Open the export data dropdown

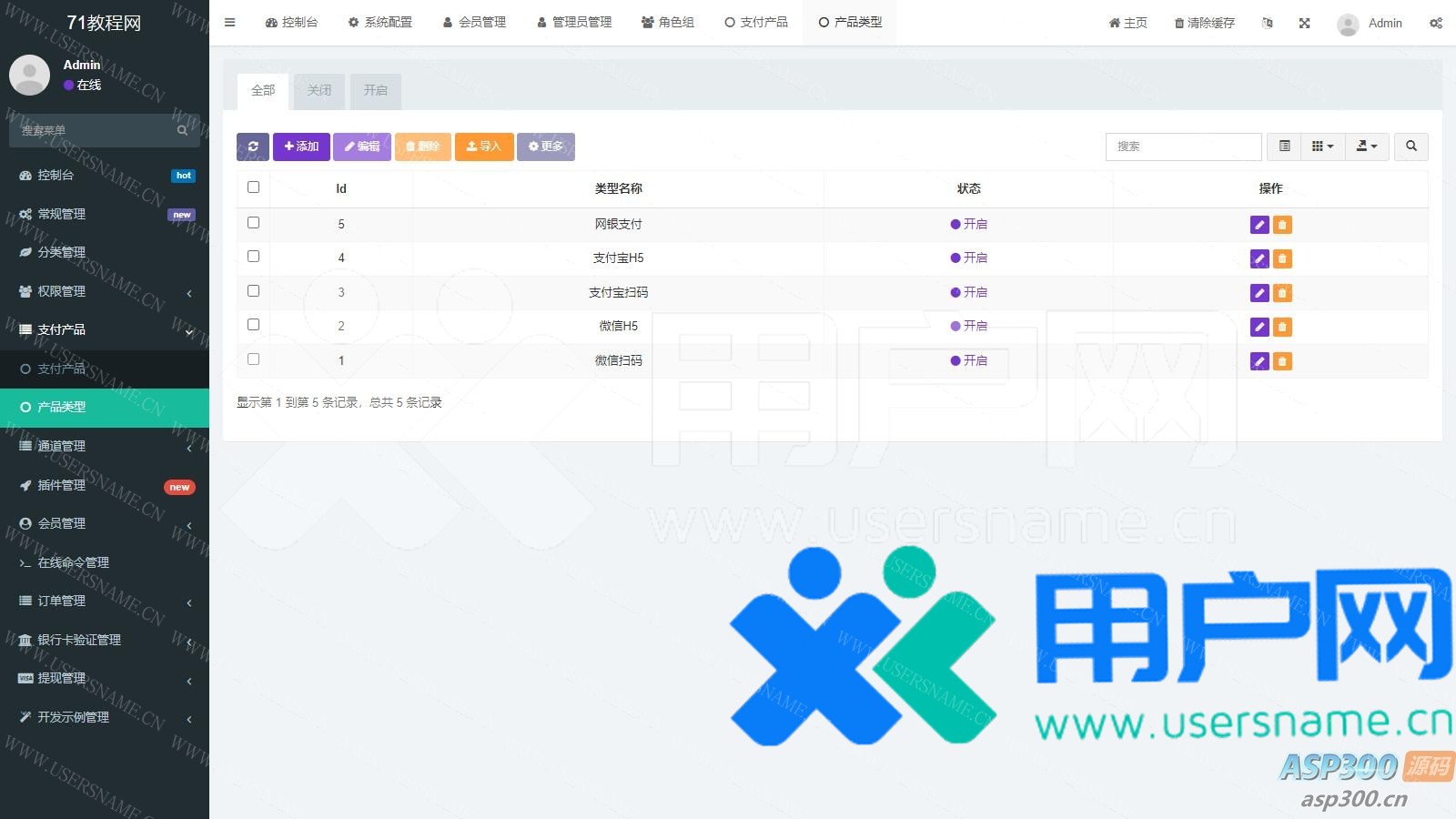[1367, 147]
